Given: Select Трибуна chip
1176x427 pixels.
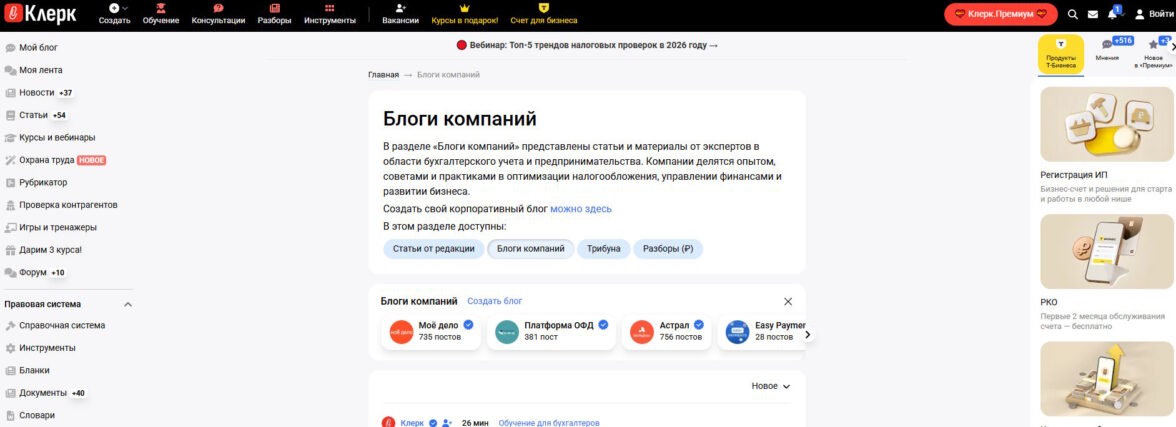Looking at the screenshot, I should point(604,249).
